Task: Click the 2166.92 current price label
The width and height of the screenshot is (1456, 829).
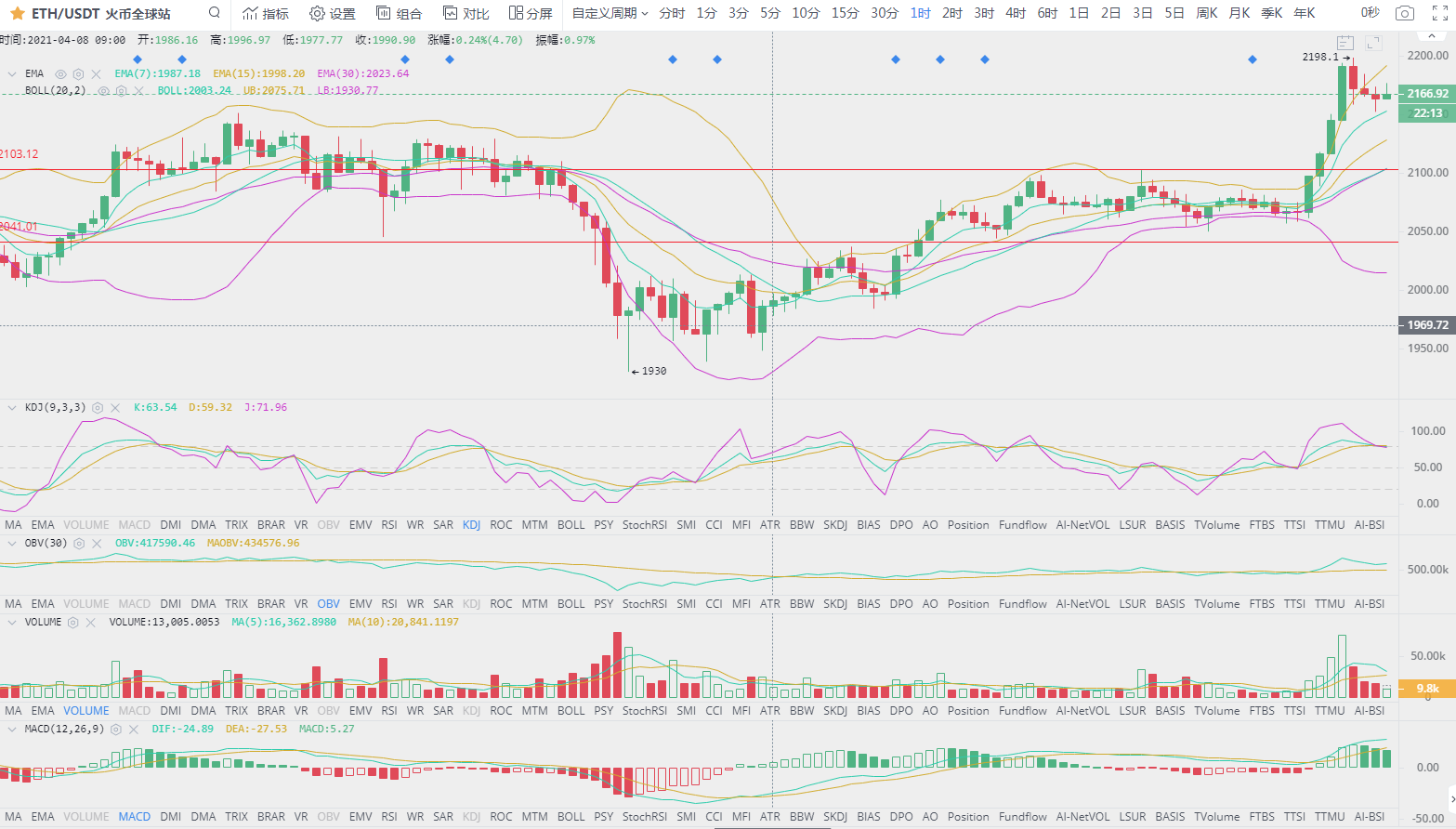Action: [x=1427, y=94]
